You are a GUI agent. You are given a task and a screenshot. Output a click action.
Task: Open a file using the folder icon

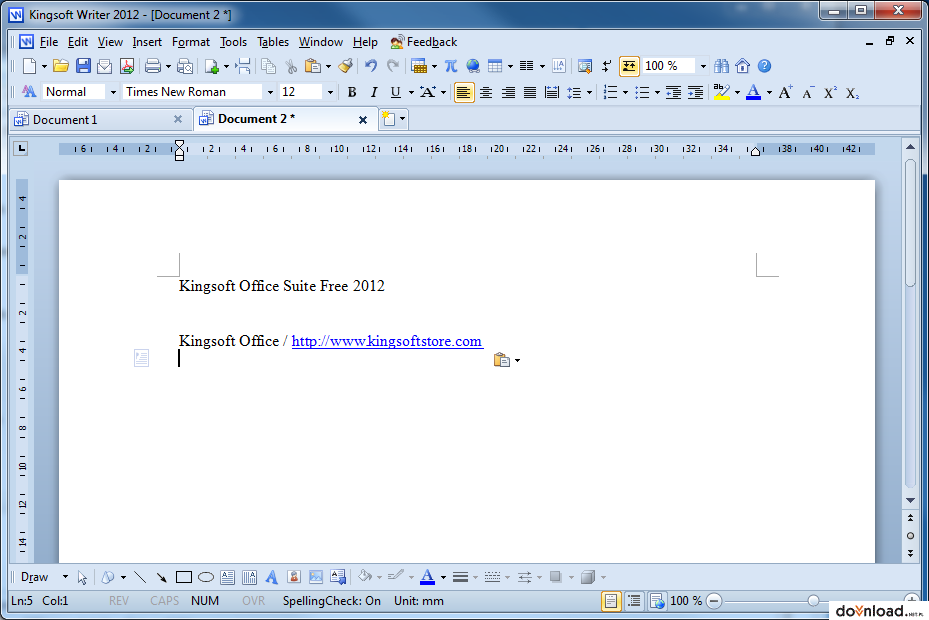click(x=60, y=66)
